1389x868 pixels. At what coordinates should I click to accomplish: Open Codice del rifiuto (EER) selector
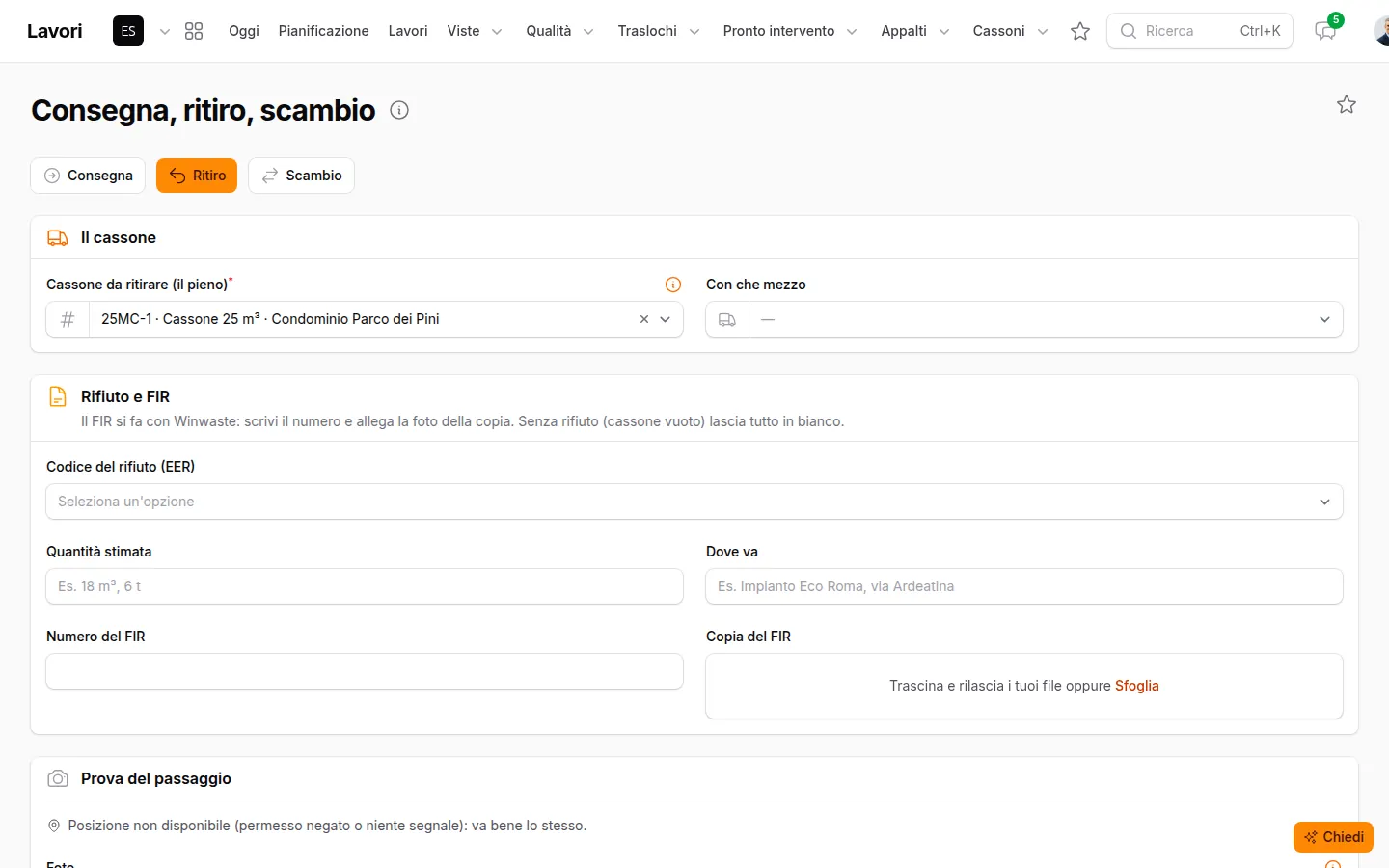pos(694,502)
